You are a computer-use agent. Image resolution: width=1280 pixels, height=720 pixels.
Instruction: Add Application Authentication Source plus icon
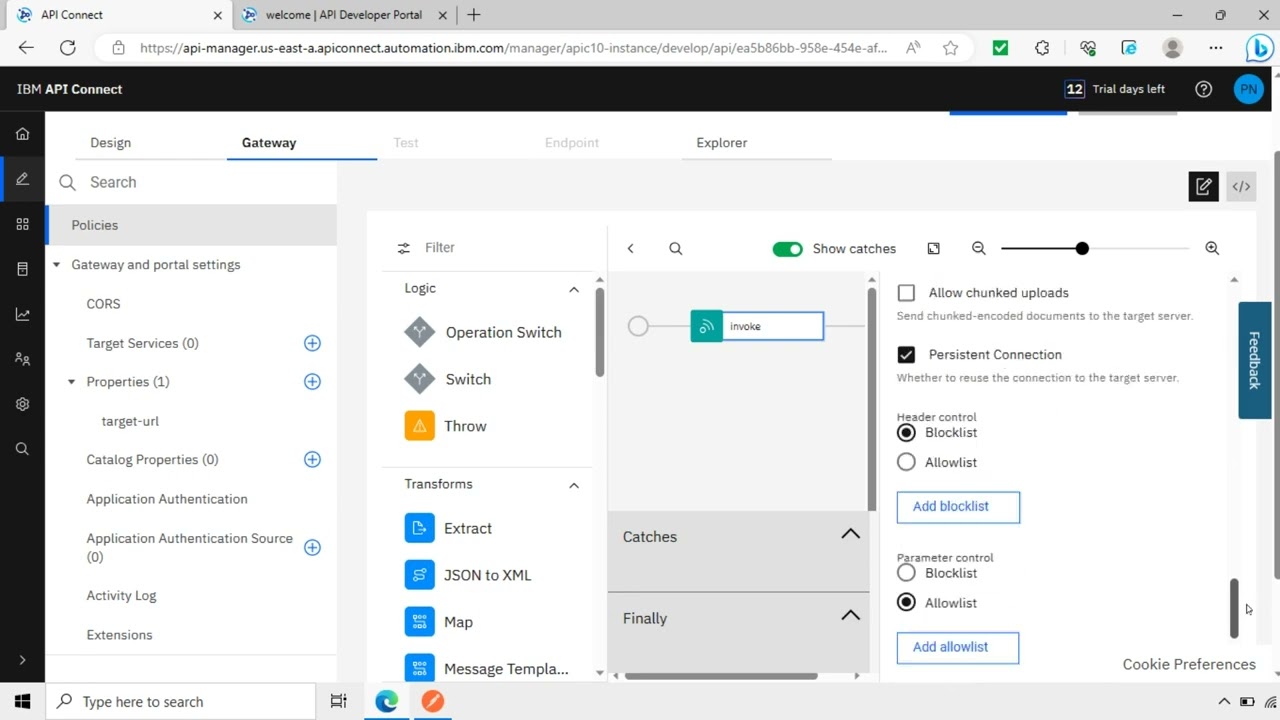[312, 547]
